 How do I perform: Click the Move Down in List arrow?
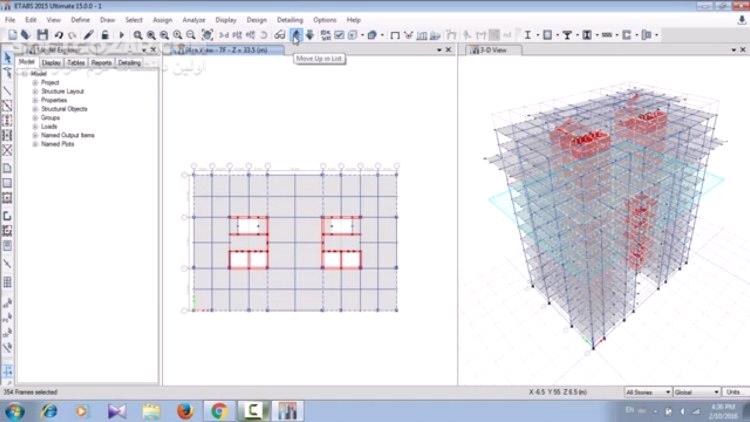(310, 35)
